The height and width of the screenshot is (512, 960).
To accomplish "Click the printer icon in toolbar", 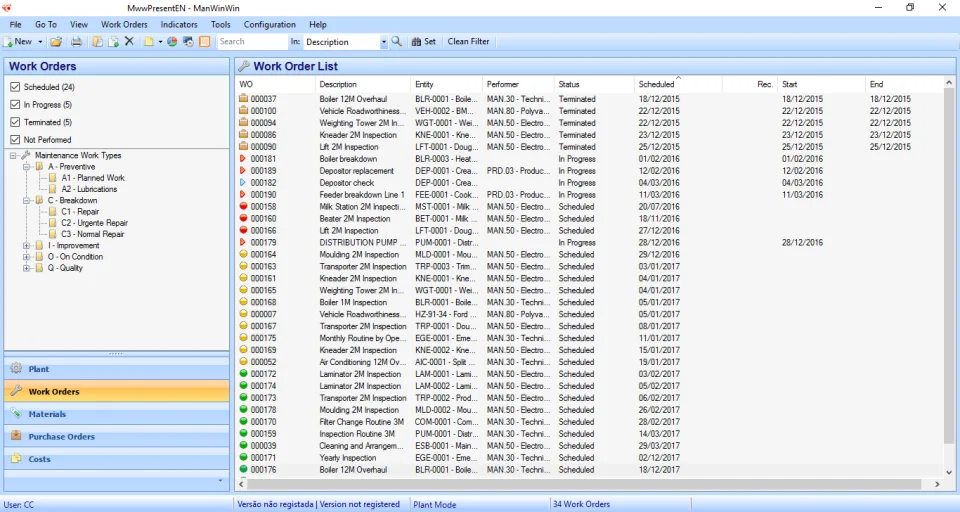I will (x=77, y=42).
